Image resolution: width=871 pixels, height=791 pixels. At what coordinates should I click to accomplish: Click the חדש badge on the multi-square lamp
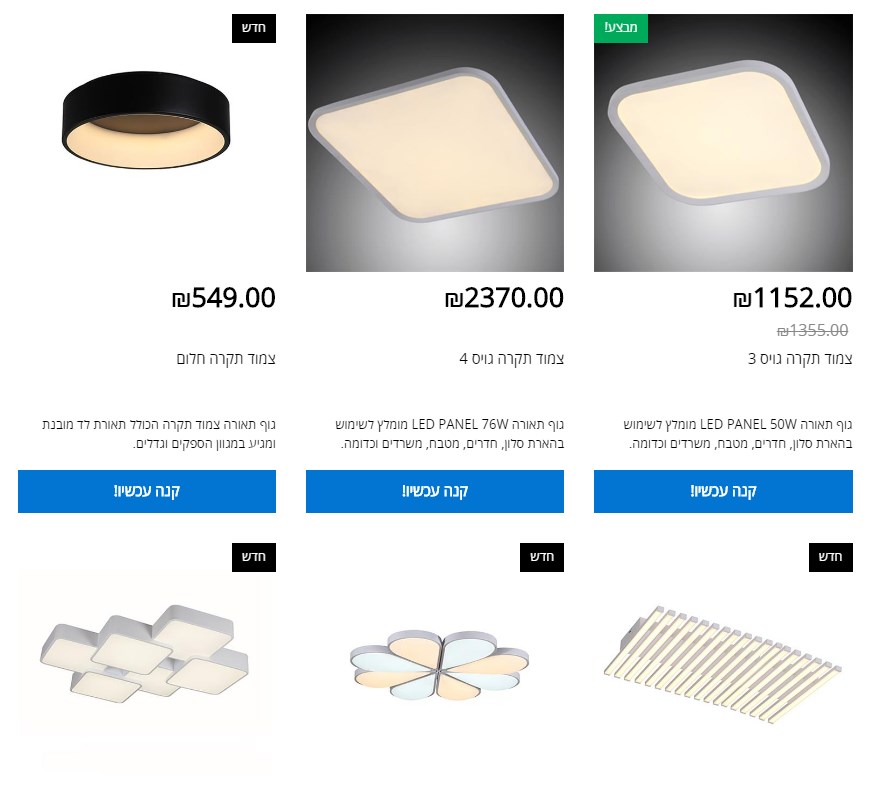pos(254,557)
